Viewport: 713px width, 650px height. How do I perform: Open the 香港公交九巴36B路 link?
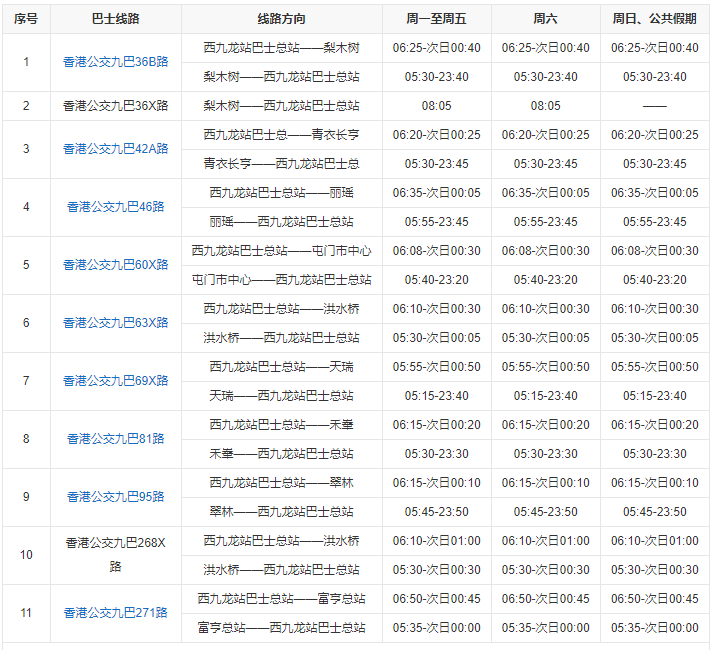click(x=115, y=62)
